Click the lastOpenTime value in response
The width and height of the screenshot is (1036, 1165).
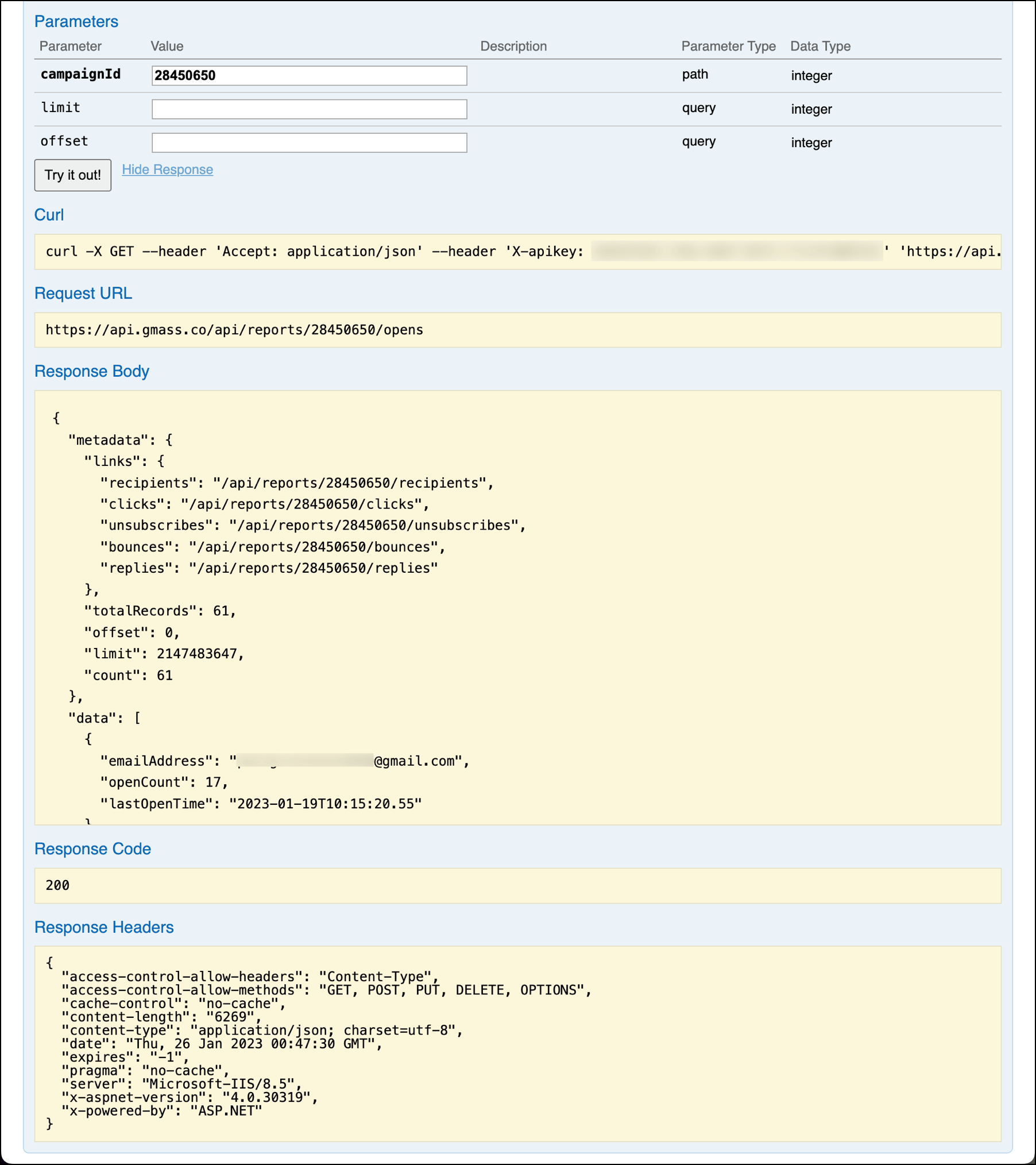(325, 804)
